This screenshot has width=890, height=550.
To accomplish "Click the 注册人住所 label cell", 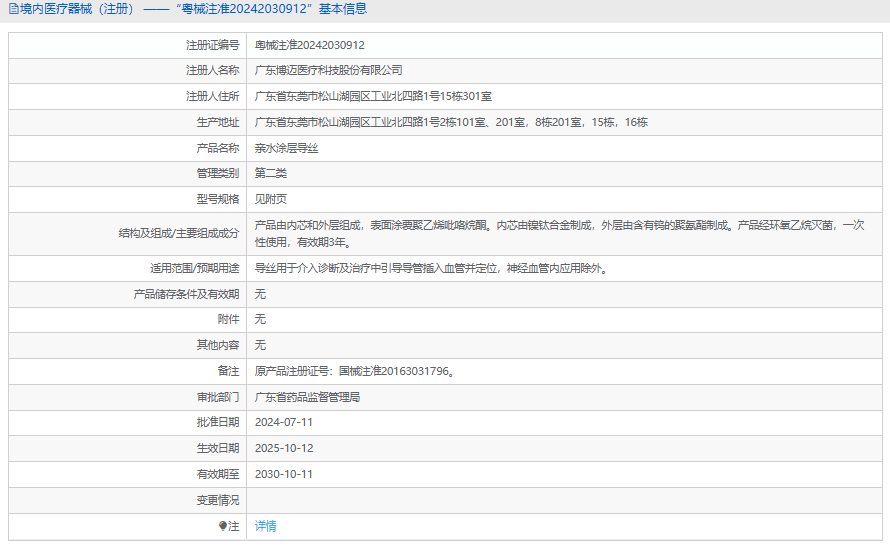I will [x=128, y=96].
